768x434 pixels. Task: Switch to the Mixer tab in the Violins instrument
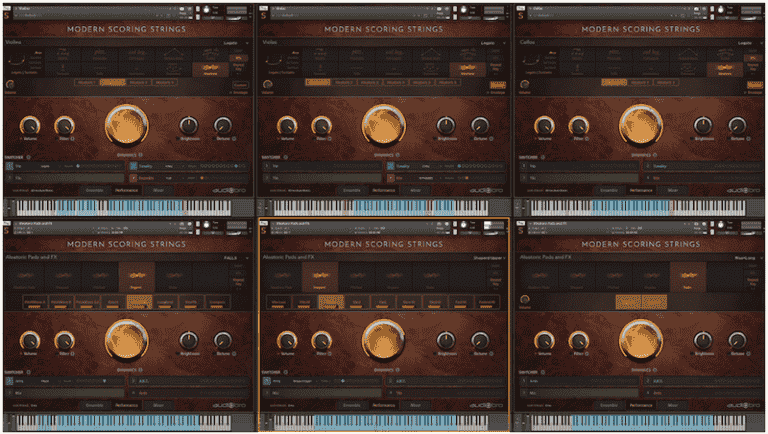click(158, 191)
